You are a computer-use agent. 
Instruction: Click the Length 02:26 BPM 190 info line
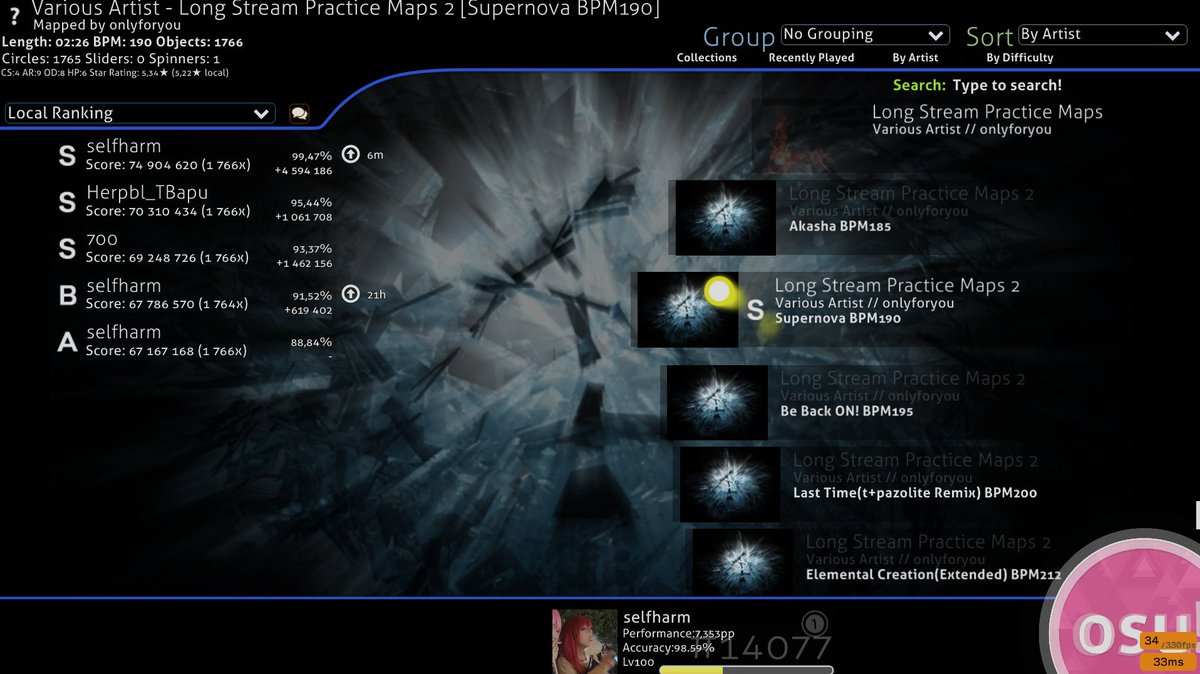[122, 43]
